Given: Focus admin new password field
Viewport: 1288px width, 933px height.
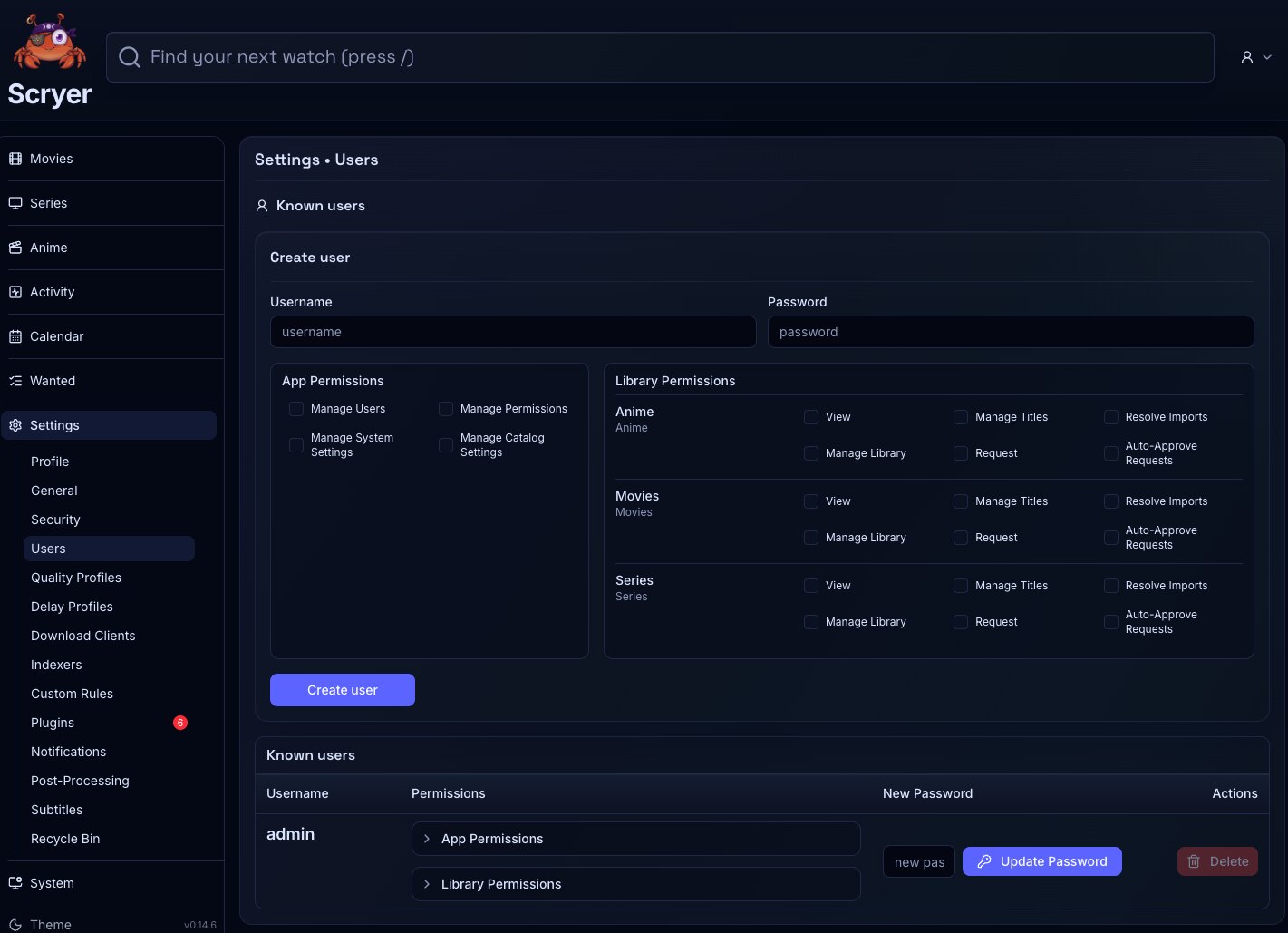Looking at the screenshot, I should (919, 862).
